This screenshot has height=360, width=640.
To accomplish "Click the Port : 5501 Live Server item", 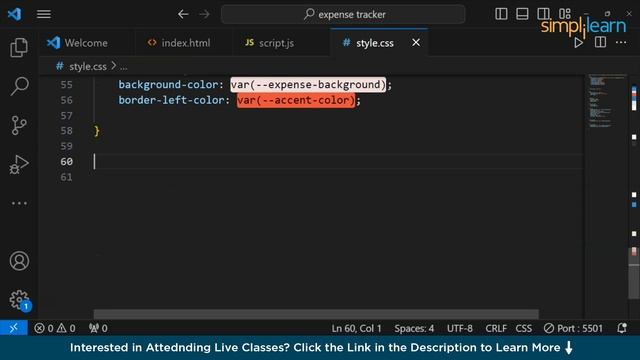I will coord(573,328).
